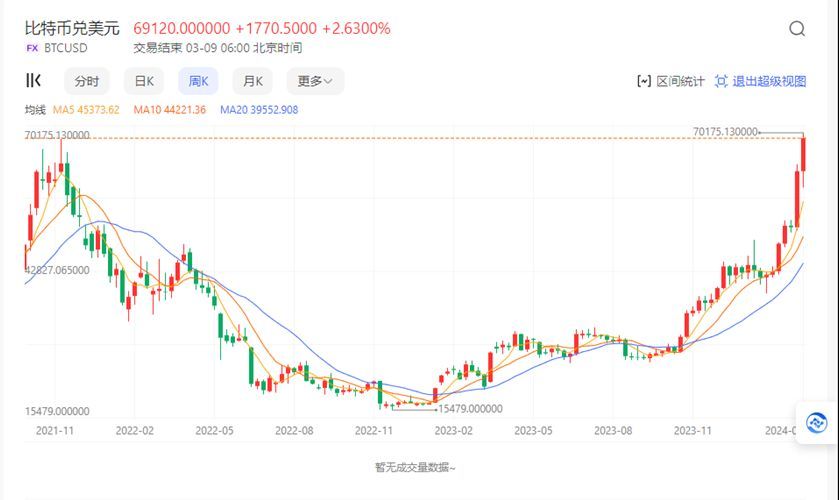839x500 pixels.
Task: Click the 2022-11 date label
Action: (374, 430)
